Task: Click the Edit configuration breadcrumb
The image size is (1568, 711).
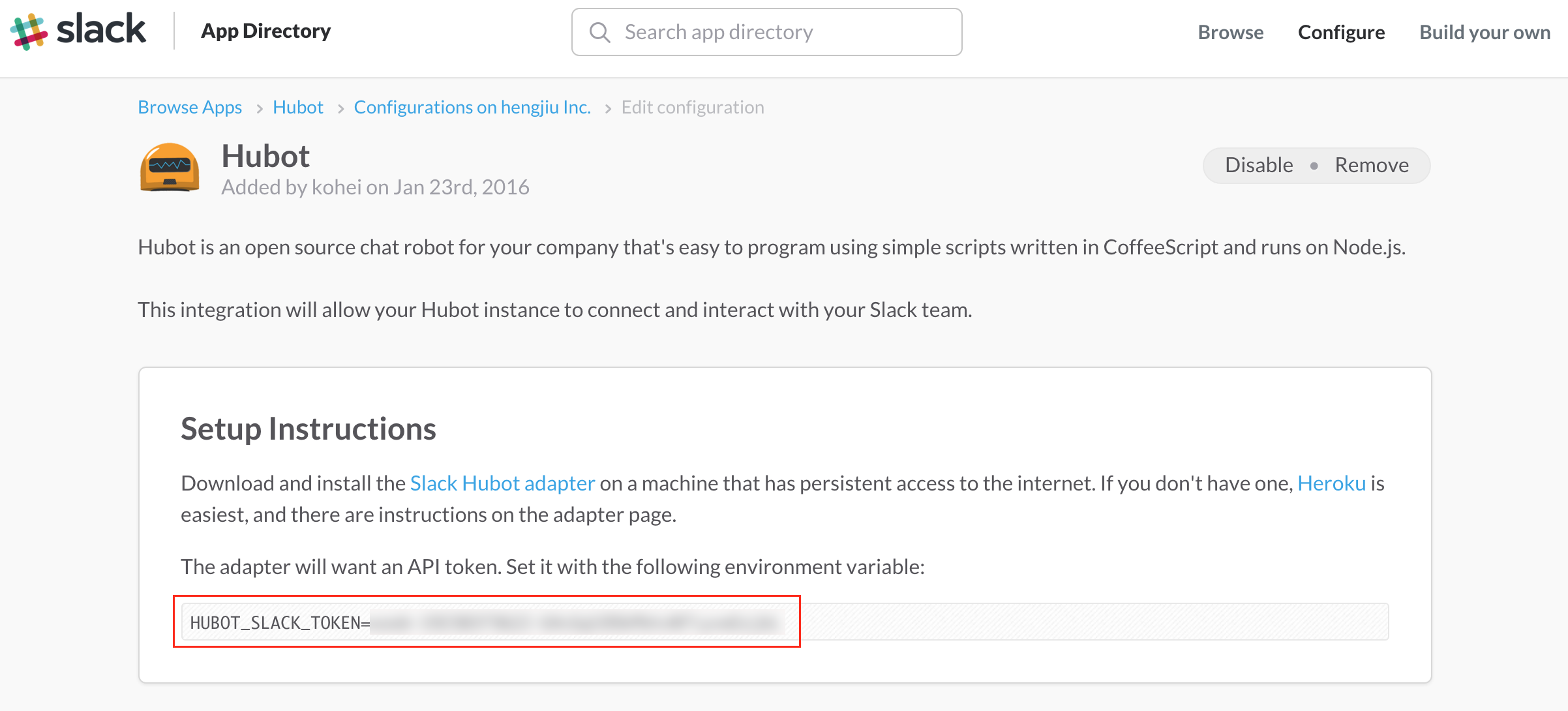Action: [x=693, y=106]
